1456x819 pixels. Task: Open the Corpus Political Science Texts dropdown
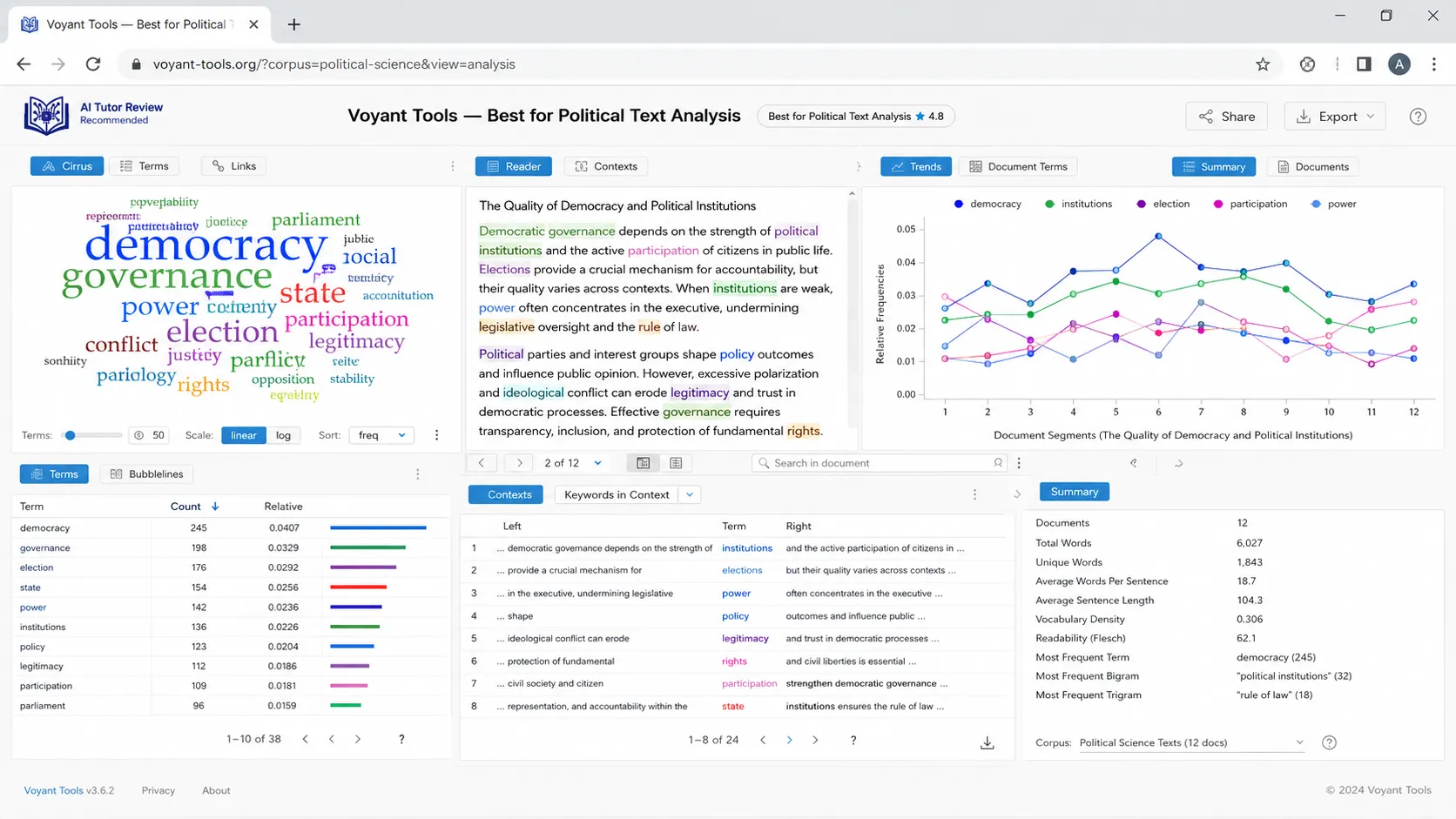(x=1191, y=742)
